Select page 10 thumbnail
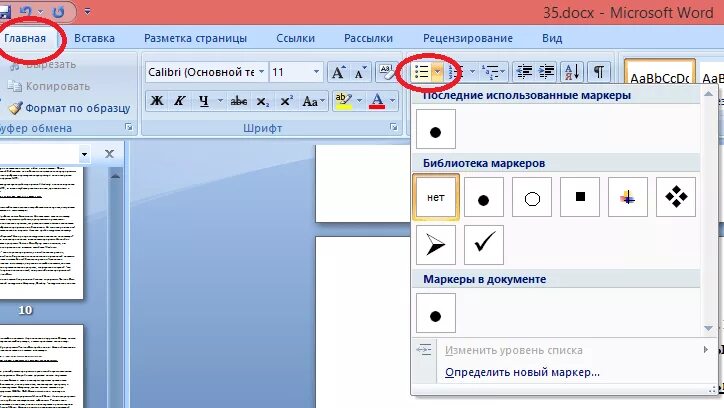Viewport: 724px width, 408px height. [x=41, y=233]
